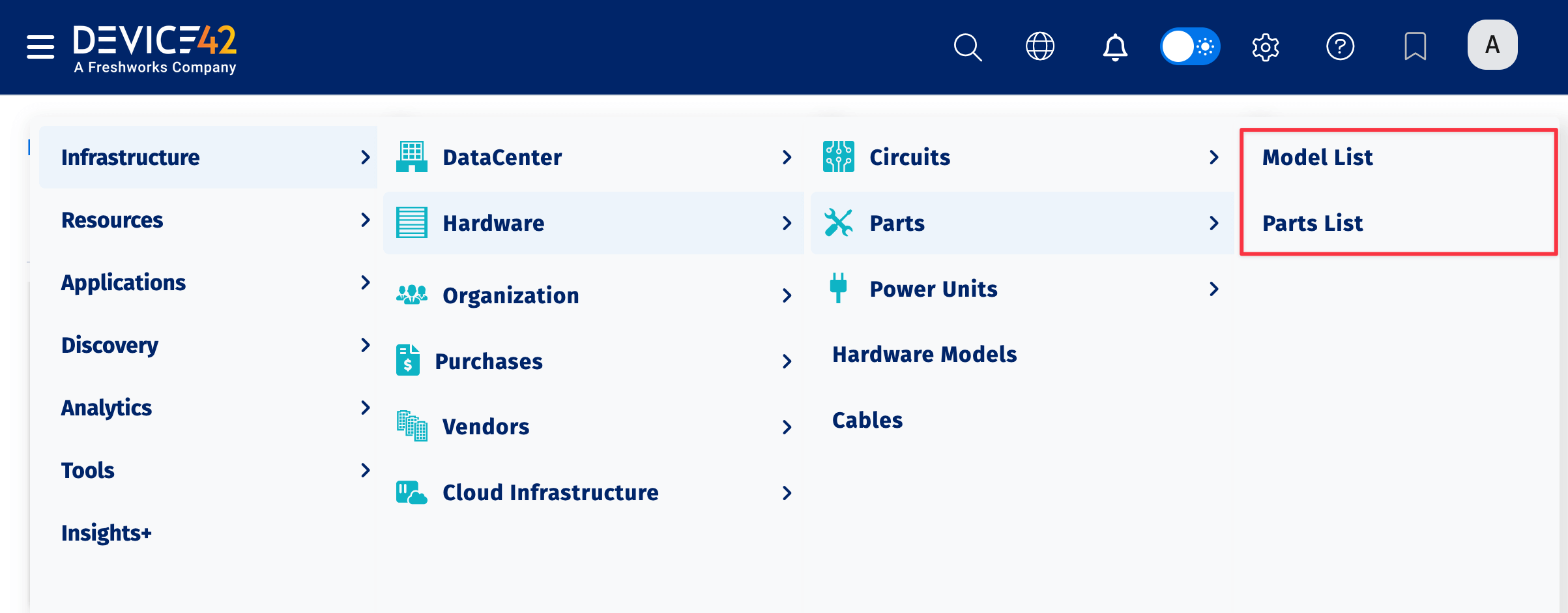Click the user avatar labeled A
Viewport: 1568px width, 613px height.
click(x=1492, y=44)
